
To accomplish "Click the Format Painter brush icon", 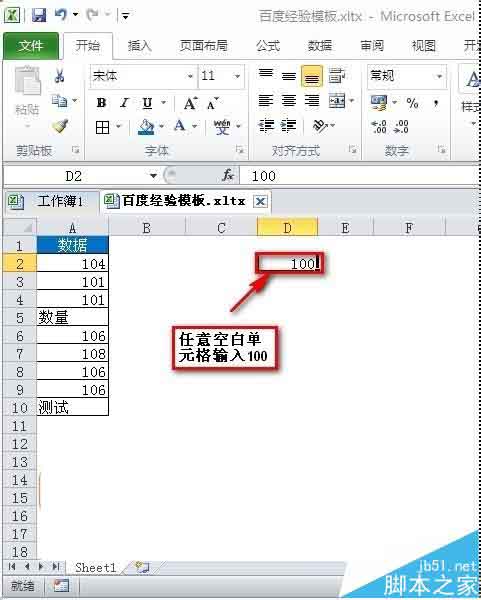I will coord(60,126).
